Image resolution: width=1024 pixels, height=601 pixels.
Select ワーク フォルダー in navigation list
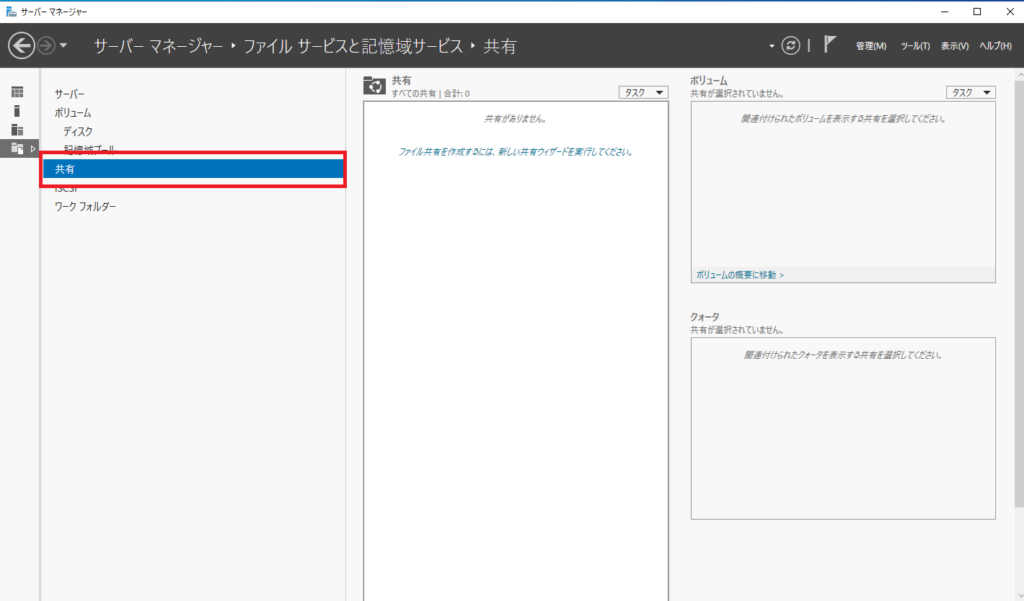click(x=85, y=207)
